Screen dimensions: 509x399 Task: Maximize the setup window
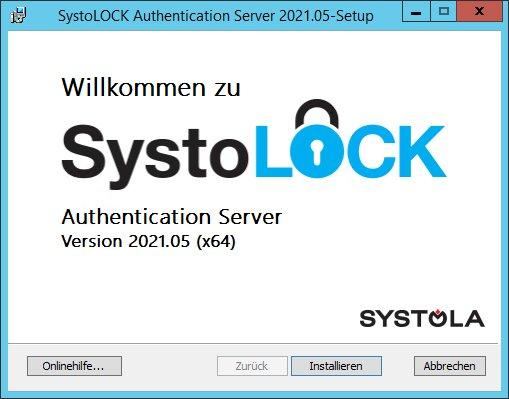point(444,13)
